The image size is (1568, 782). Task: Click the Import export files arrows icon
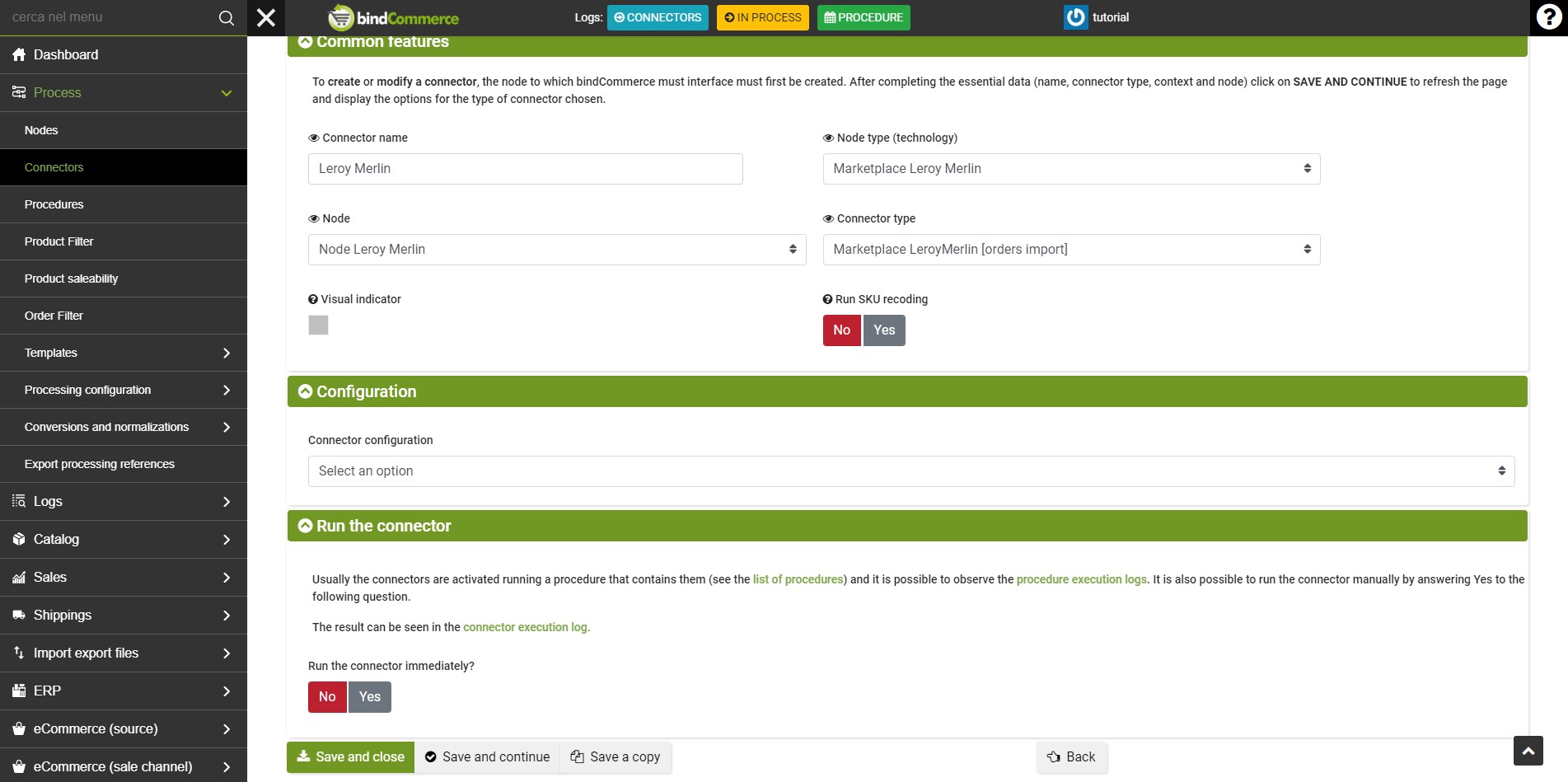pos(19,653)
